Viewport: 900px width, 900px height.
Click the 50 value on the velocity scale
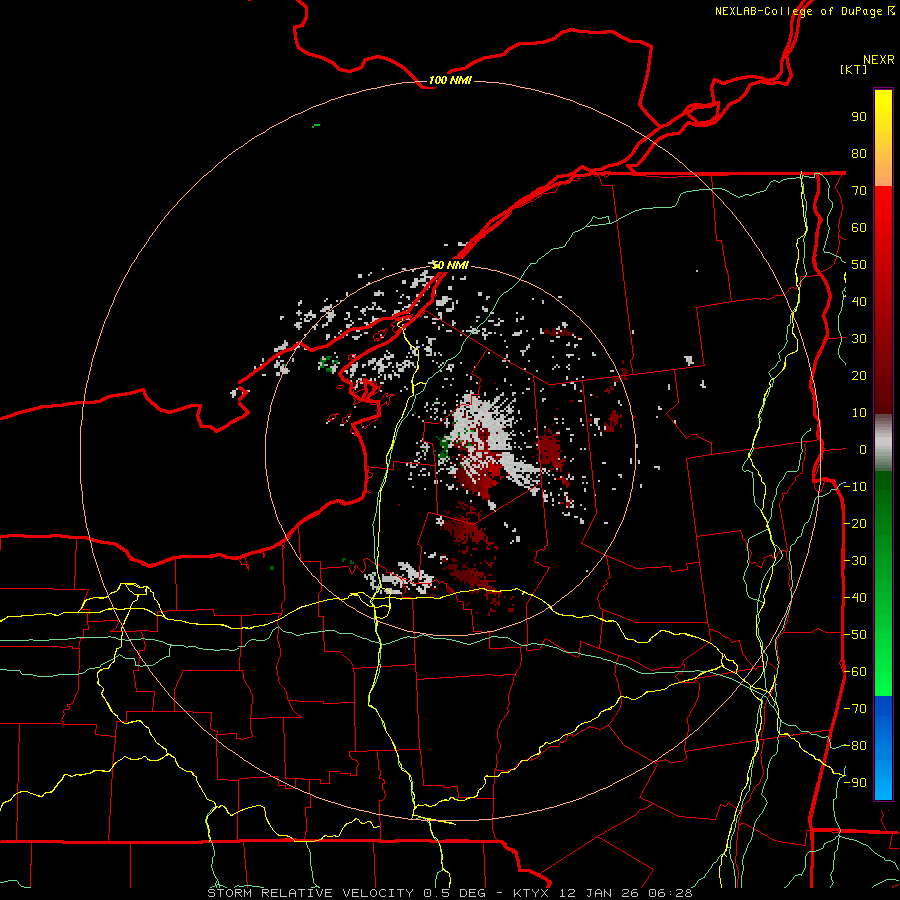click(859, 265)
